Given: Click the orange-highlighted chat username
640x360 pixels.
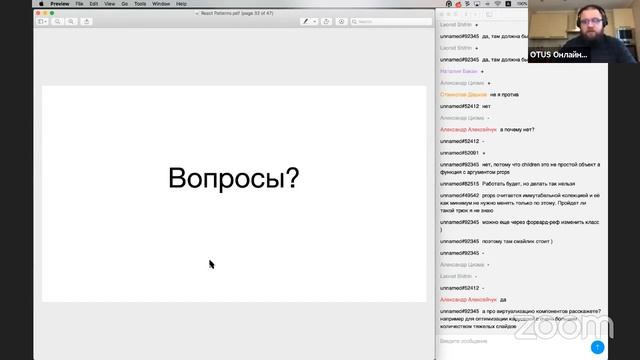Looking at the screenshot, I should click(x=463, y=95).
